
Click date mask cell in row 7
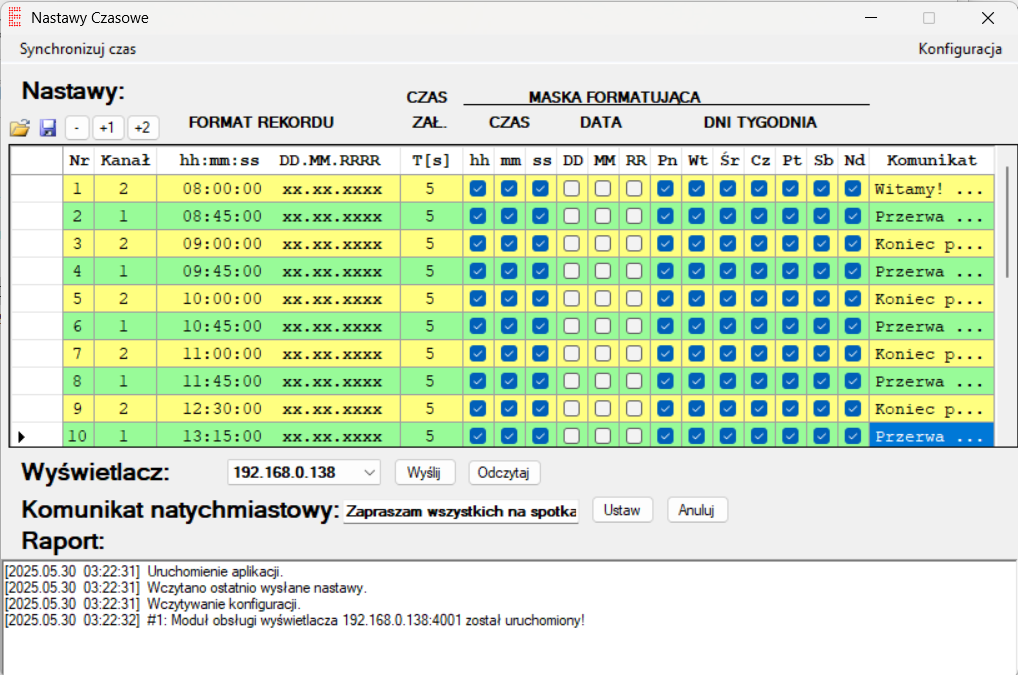click(x=332, y=354)
